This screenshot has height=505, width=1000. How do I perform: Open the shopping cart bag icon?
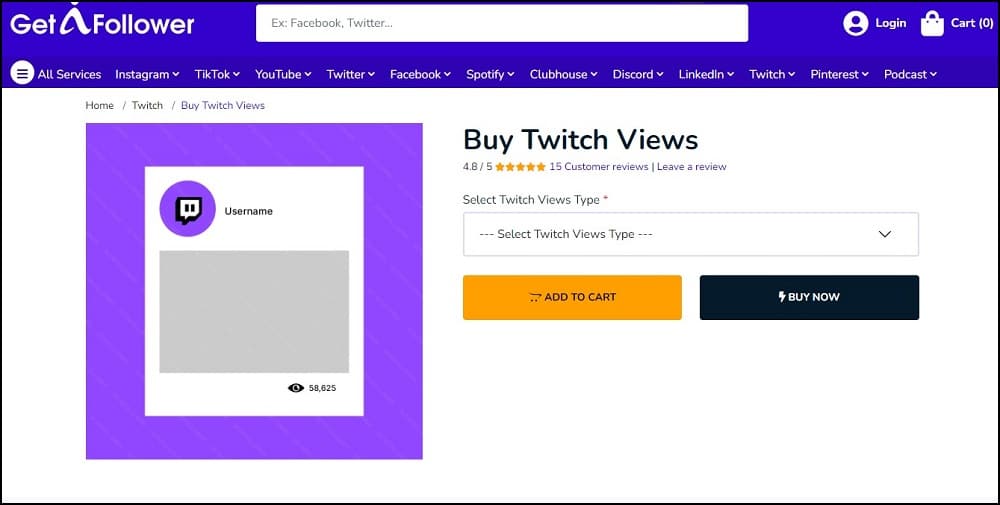coord(932,24)
